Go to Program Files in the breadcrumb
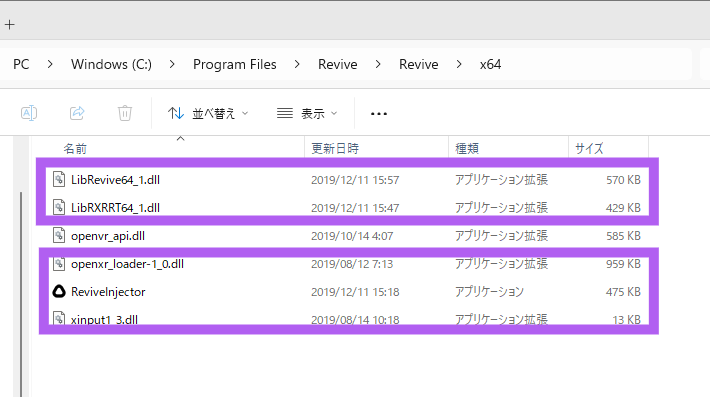 point(235,64)
